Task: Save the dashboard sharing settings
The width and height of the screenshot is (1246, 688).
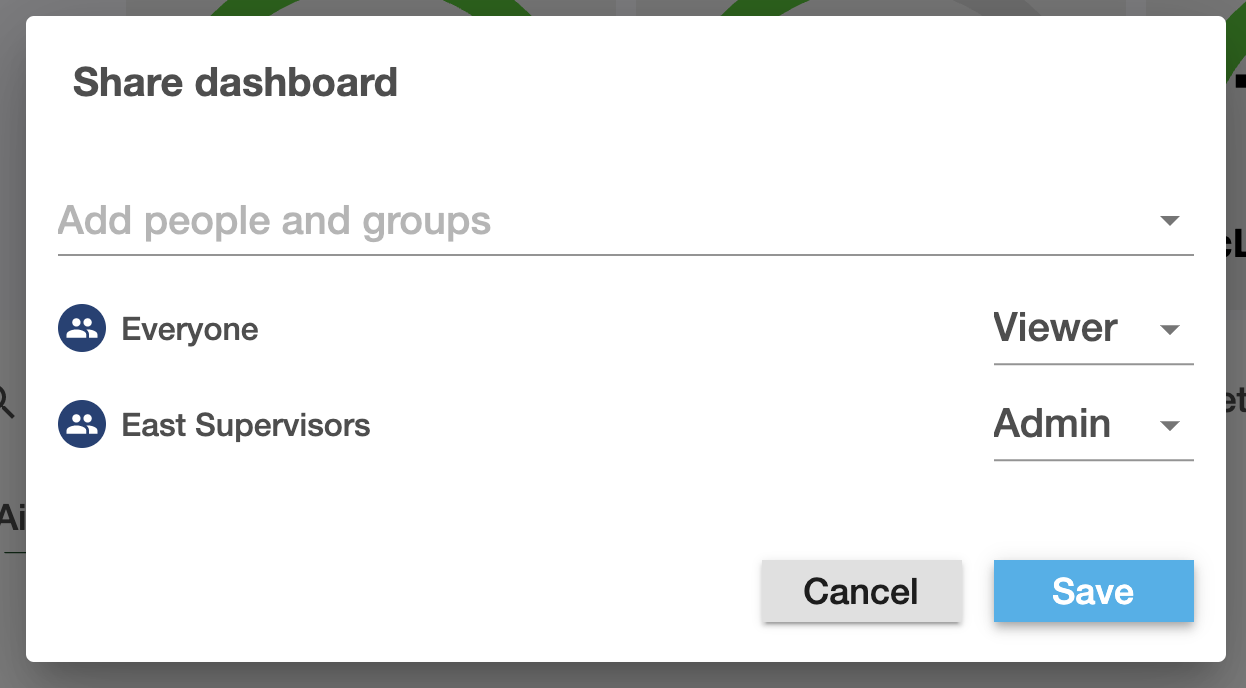Action: 1094,591
